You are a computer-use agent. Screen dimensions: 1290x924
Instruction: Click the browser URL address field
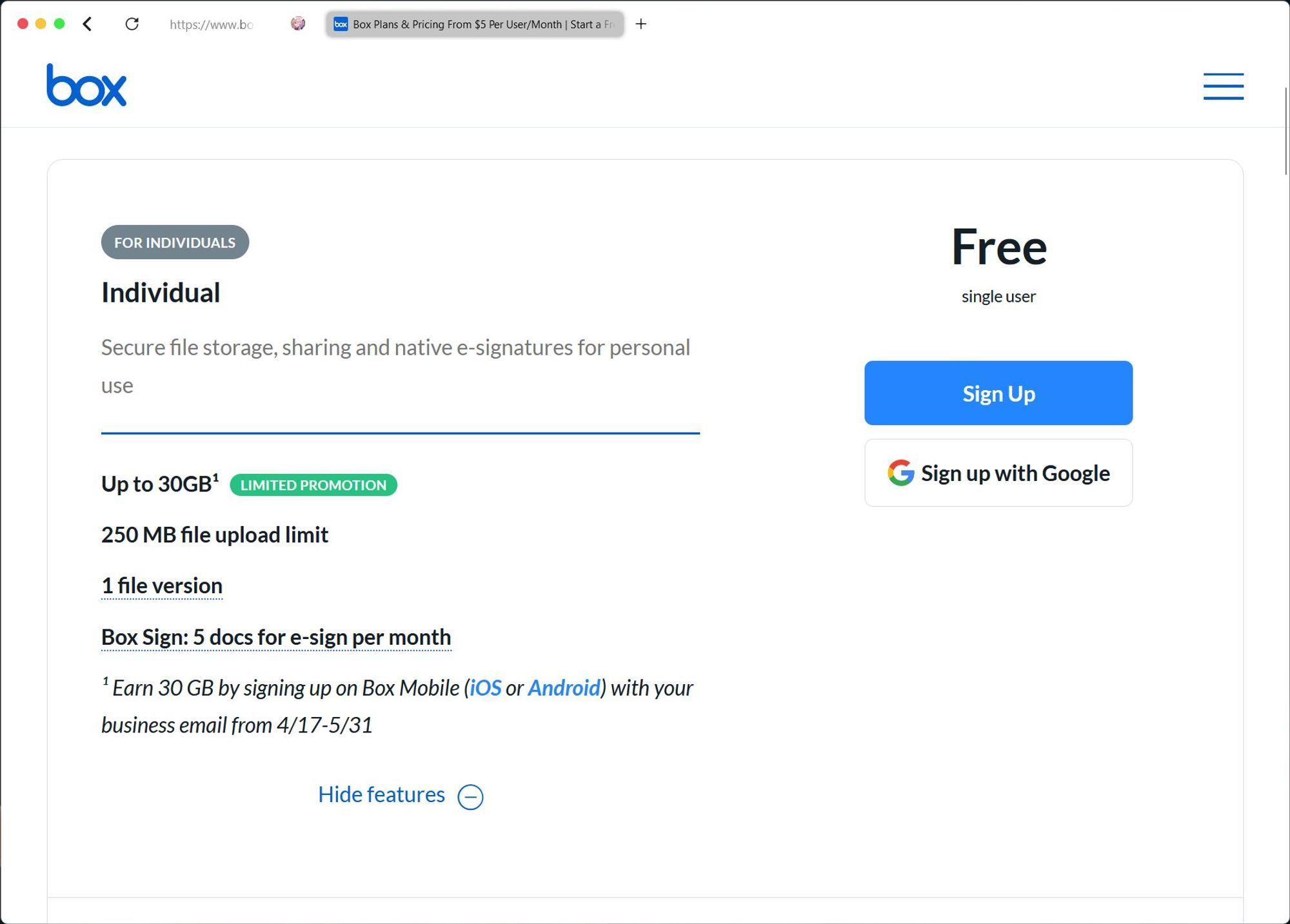click(x=213, y=25)
